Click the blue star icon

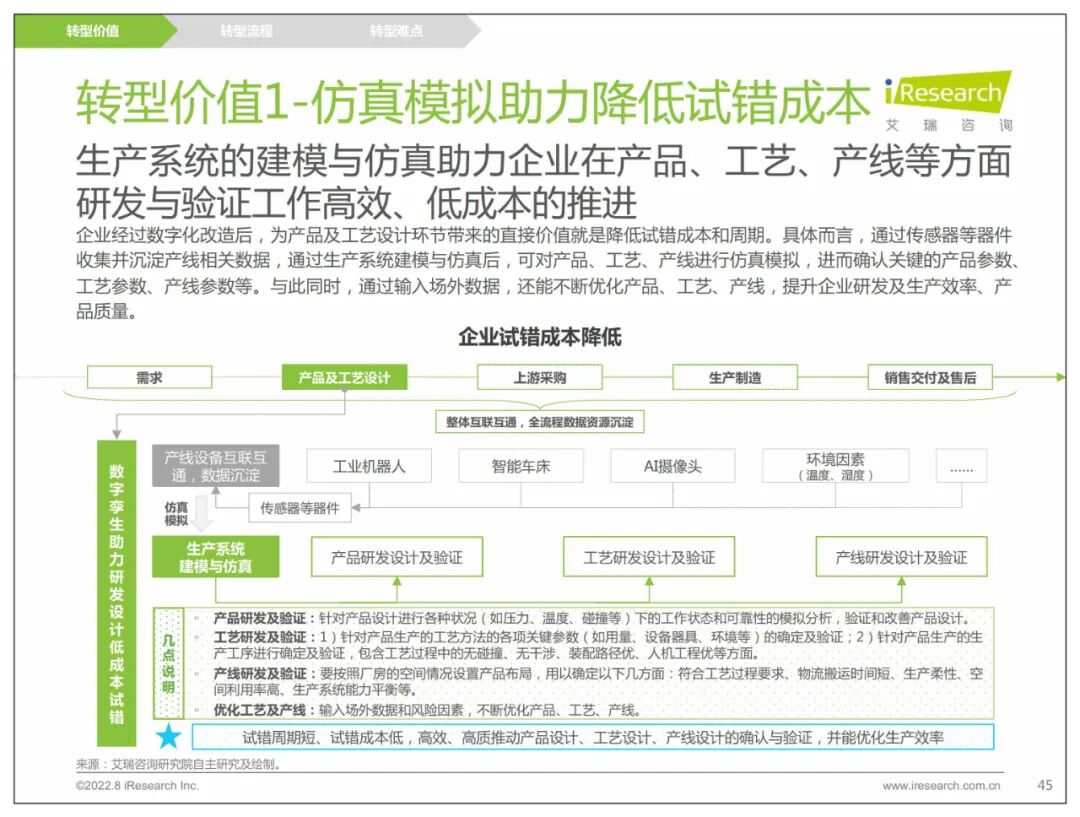tap(168, 736)
